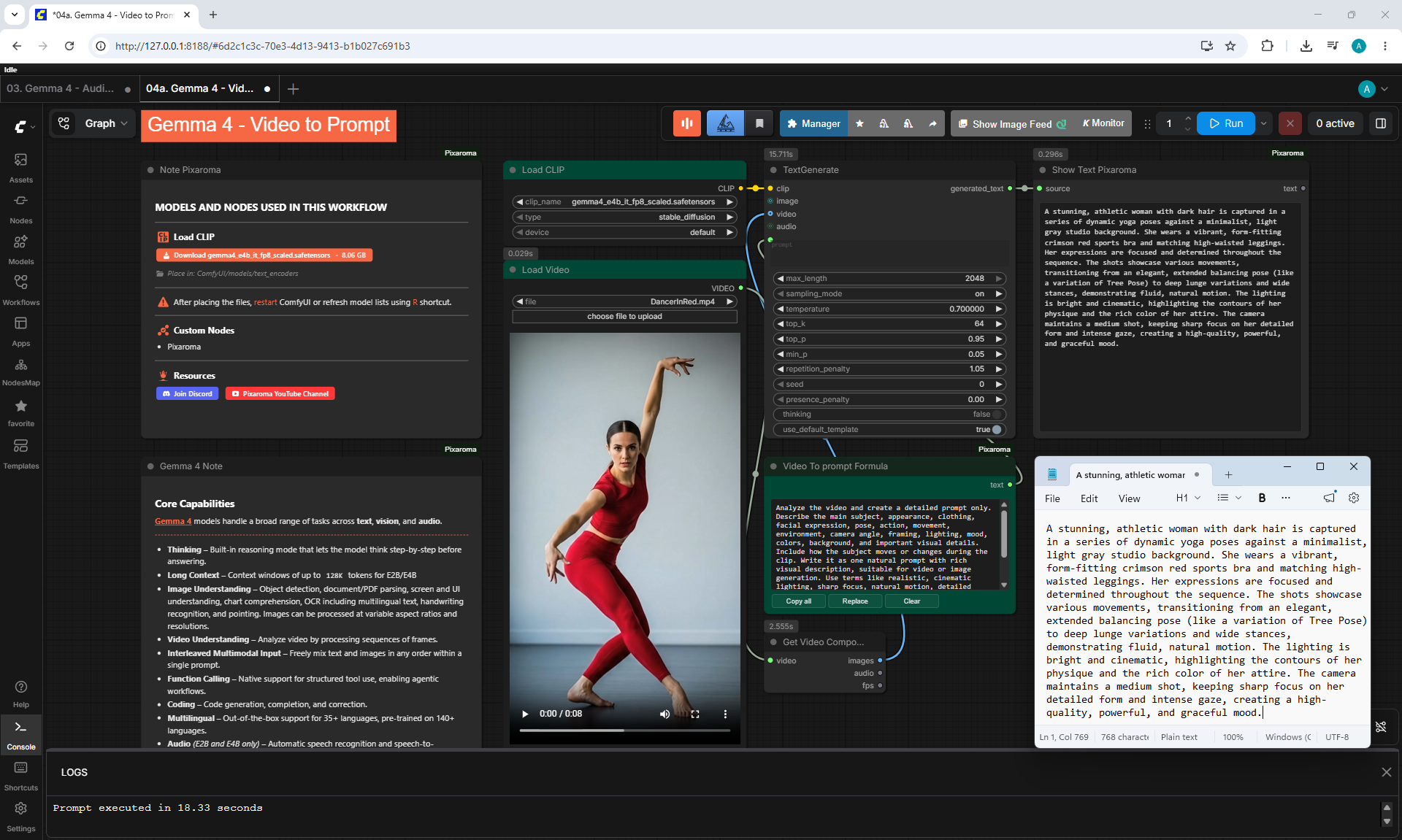Viewport: 1402px width, 840px height.
Task: Open the Manager button
Action: point(814,123)
